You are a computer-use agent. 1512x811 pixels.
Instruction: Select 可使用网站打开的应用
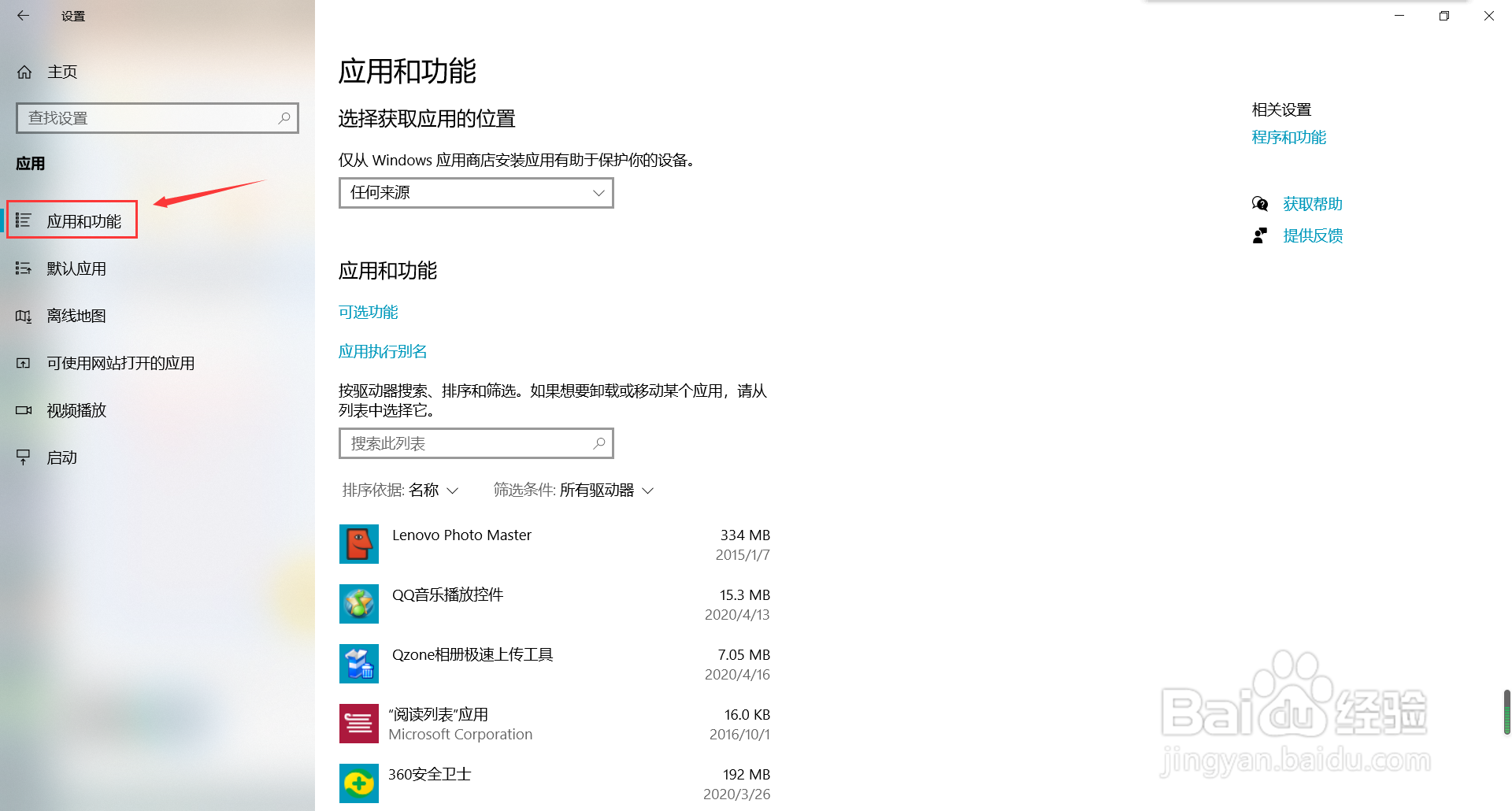tap(120, 363)
